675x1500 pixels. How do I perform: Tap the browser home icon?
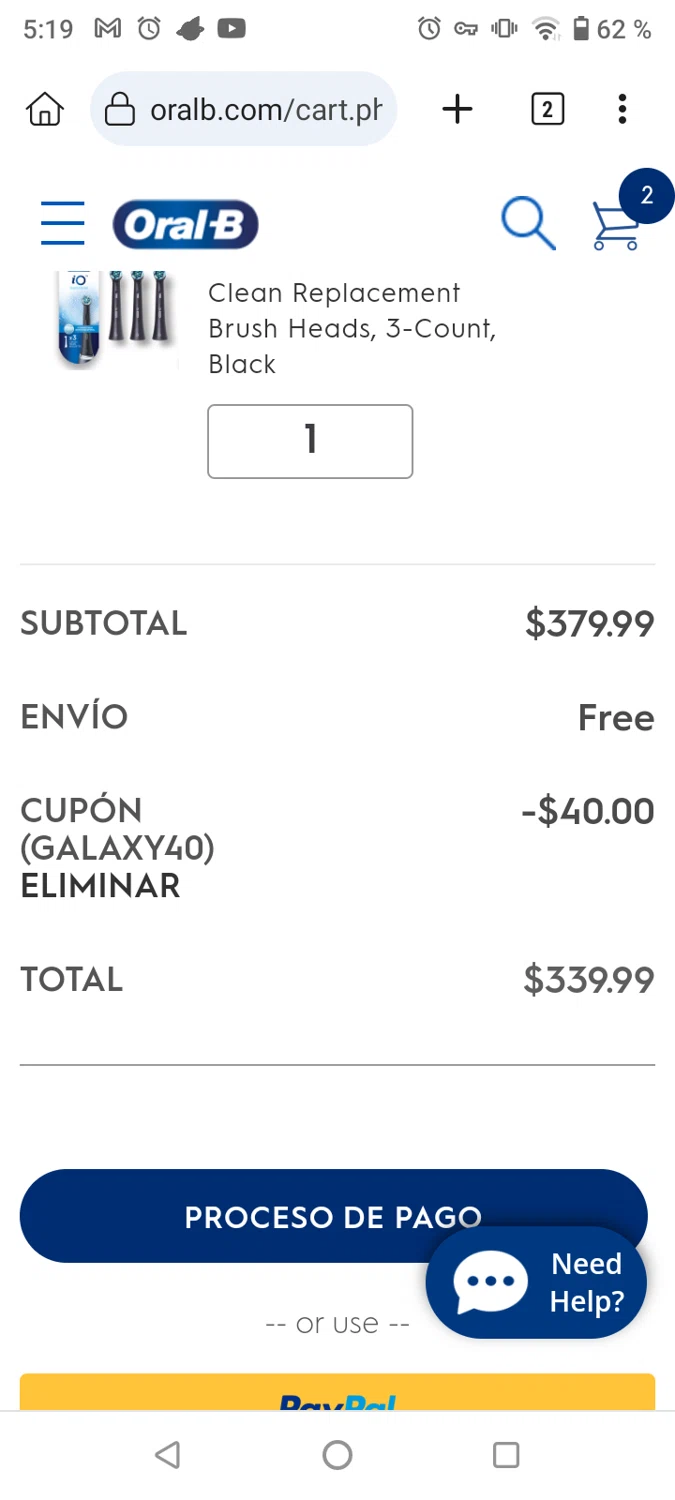point(45,109)
